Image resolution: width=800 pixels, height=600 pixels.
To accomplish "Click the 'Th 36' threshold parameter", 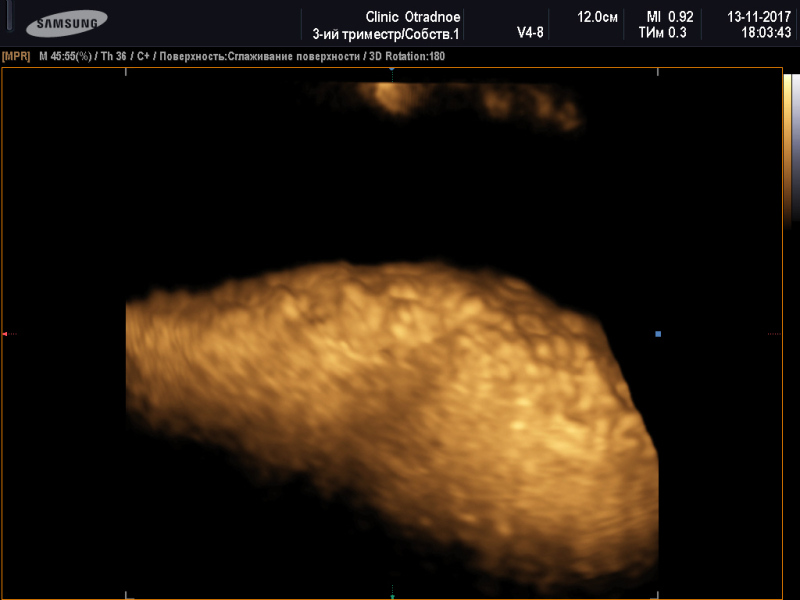I will 113,57.
